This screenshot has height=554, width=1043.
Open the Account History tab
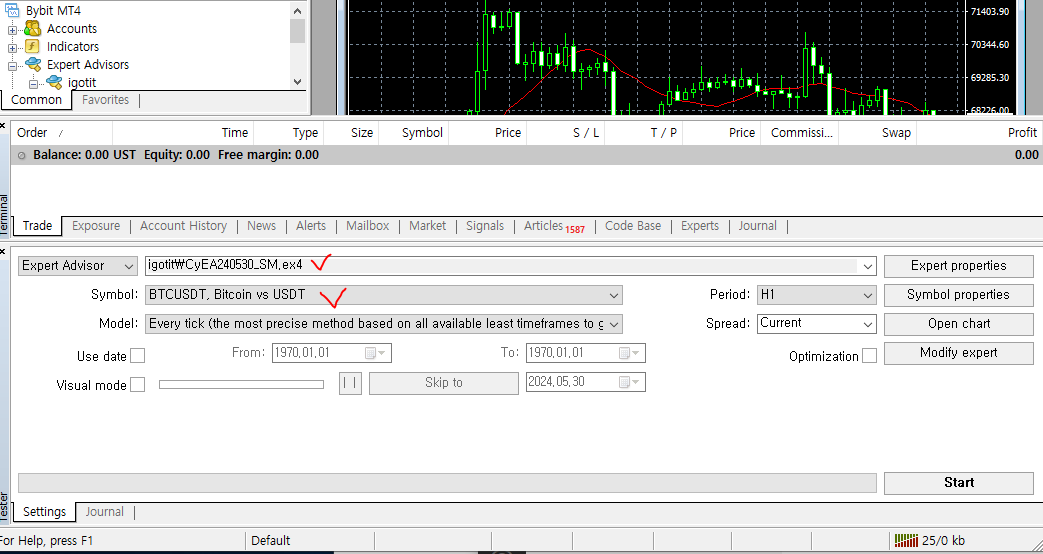point(183,225)
